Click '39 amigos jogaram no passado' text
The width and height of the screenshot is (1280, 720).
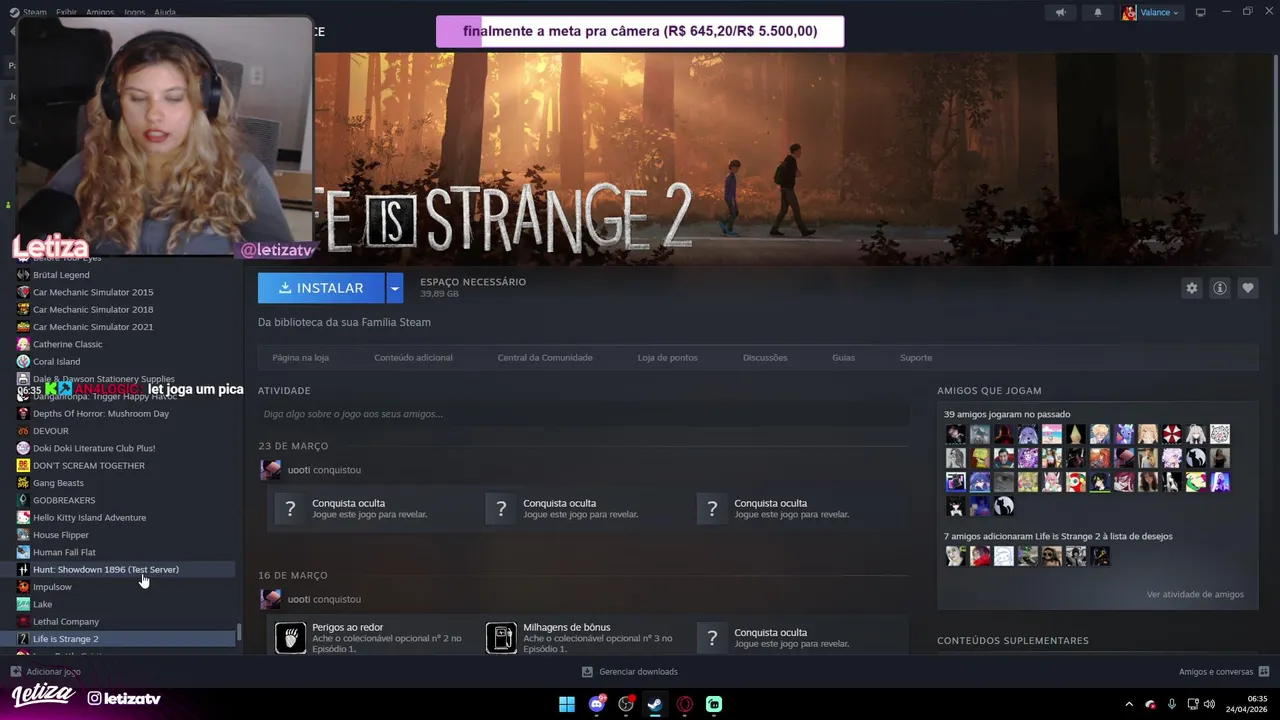point(1007,414)
